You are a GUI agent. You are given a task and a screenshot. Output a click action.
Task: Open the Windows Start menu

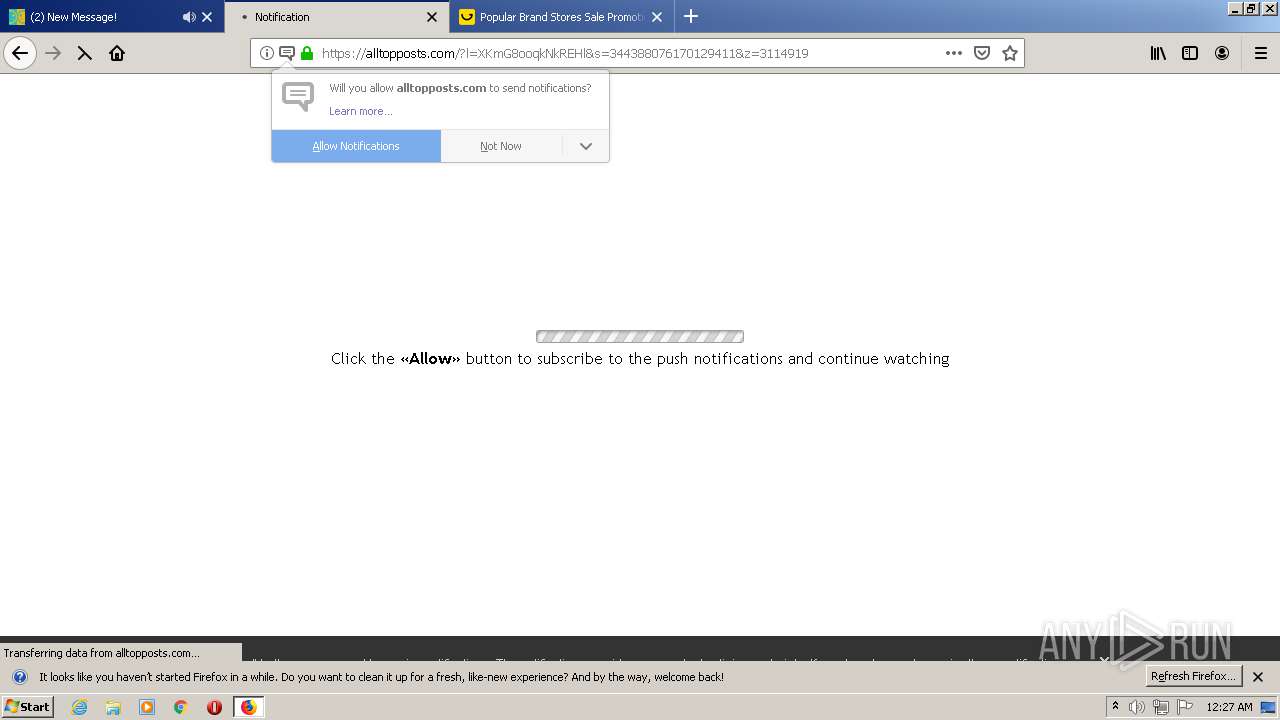tap(28, 707)
